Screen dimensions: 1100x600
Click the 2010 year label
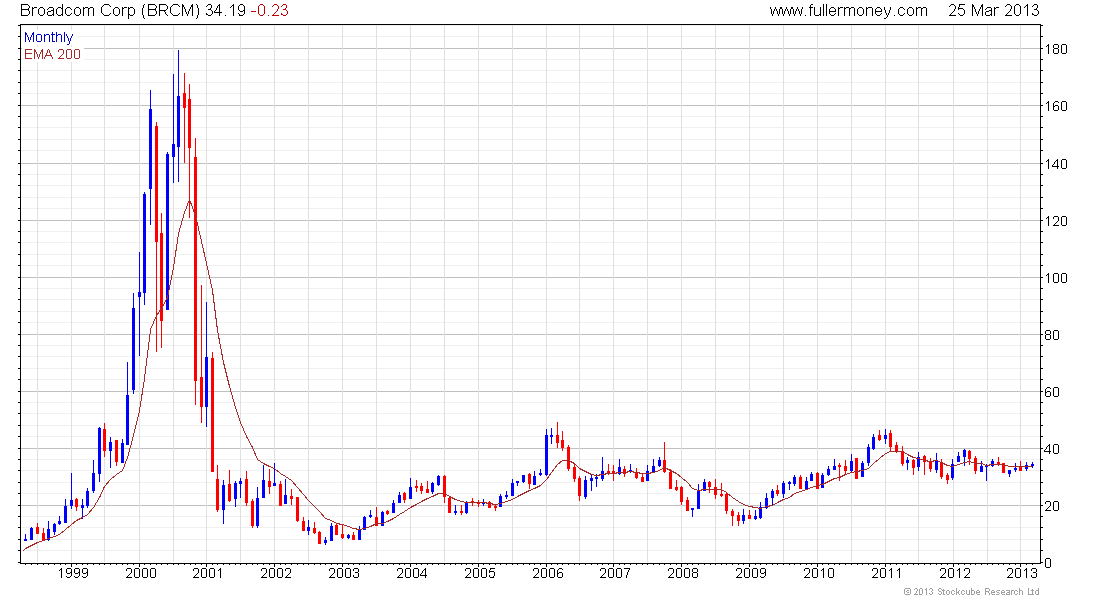[819, 573]
